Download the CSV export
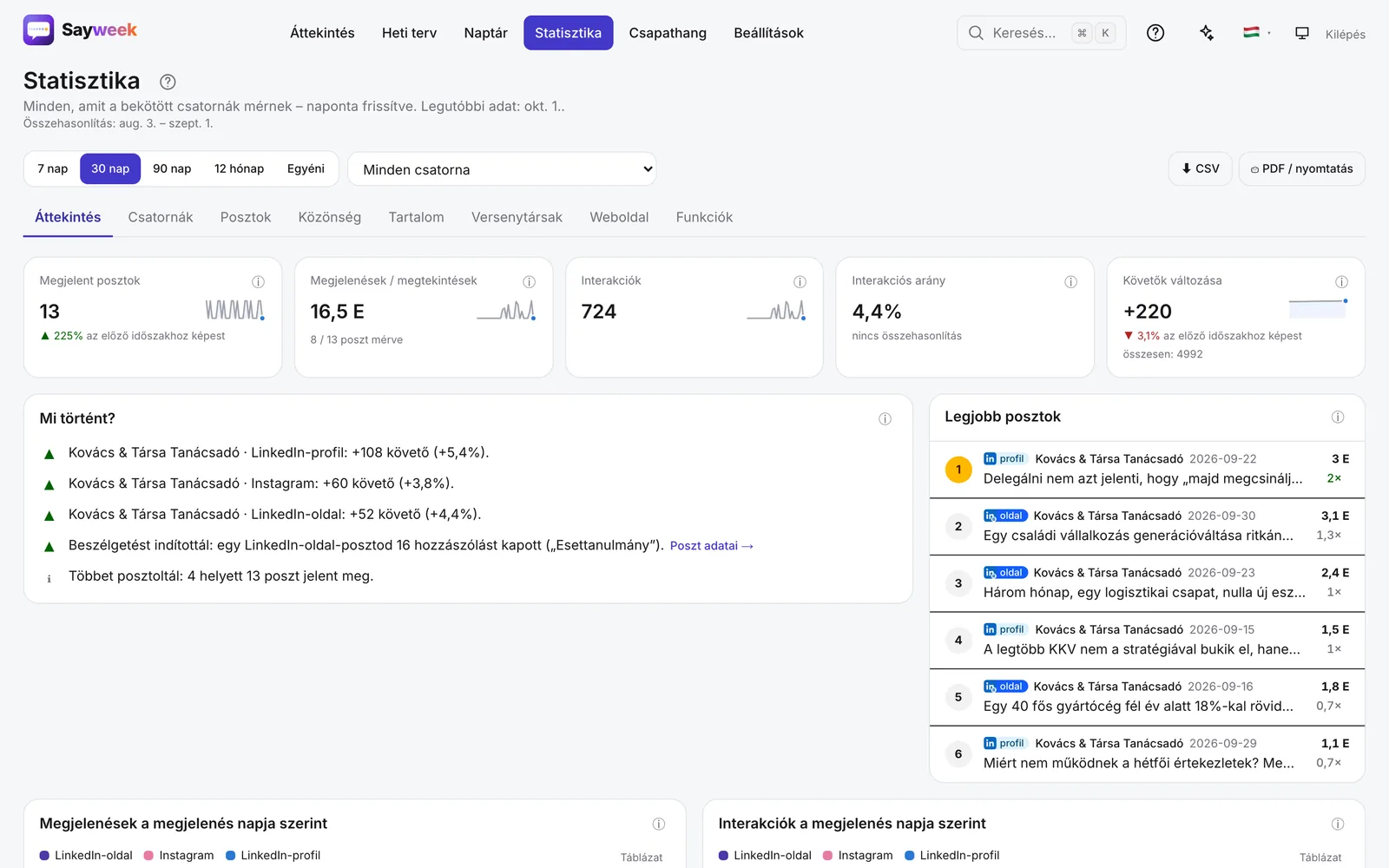 tap(1201, 168)
